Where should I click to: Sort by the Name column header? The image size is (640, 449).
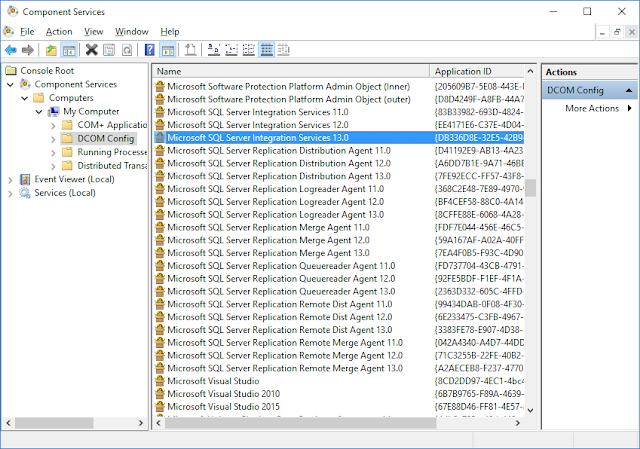click(x=291, y=71)
